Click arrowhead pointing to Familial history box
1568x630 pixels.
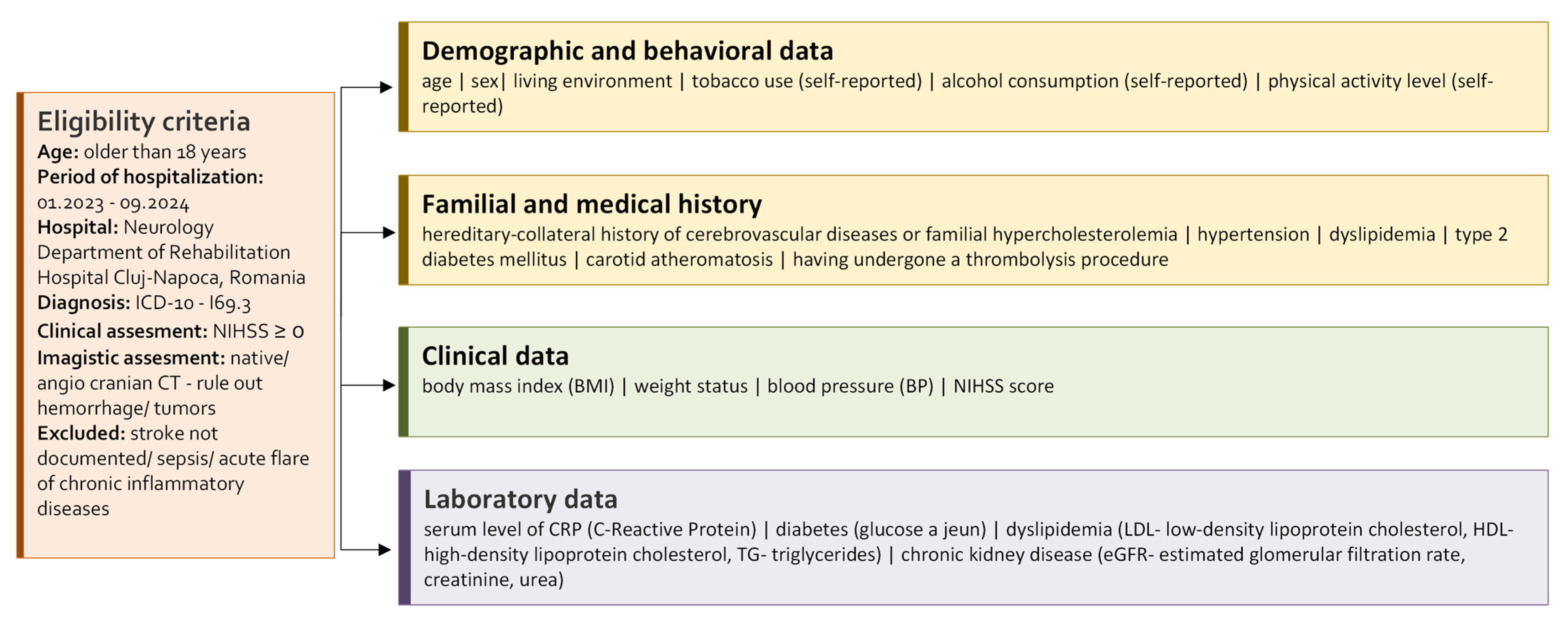388,233
